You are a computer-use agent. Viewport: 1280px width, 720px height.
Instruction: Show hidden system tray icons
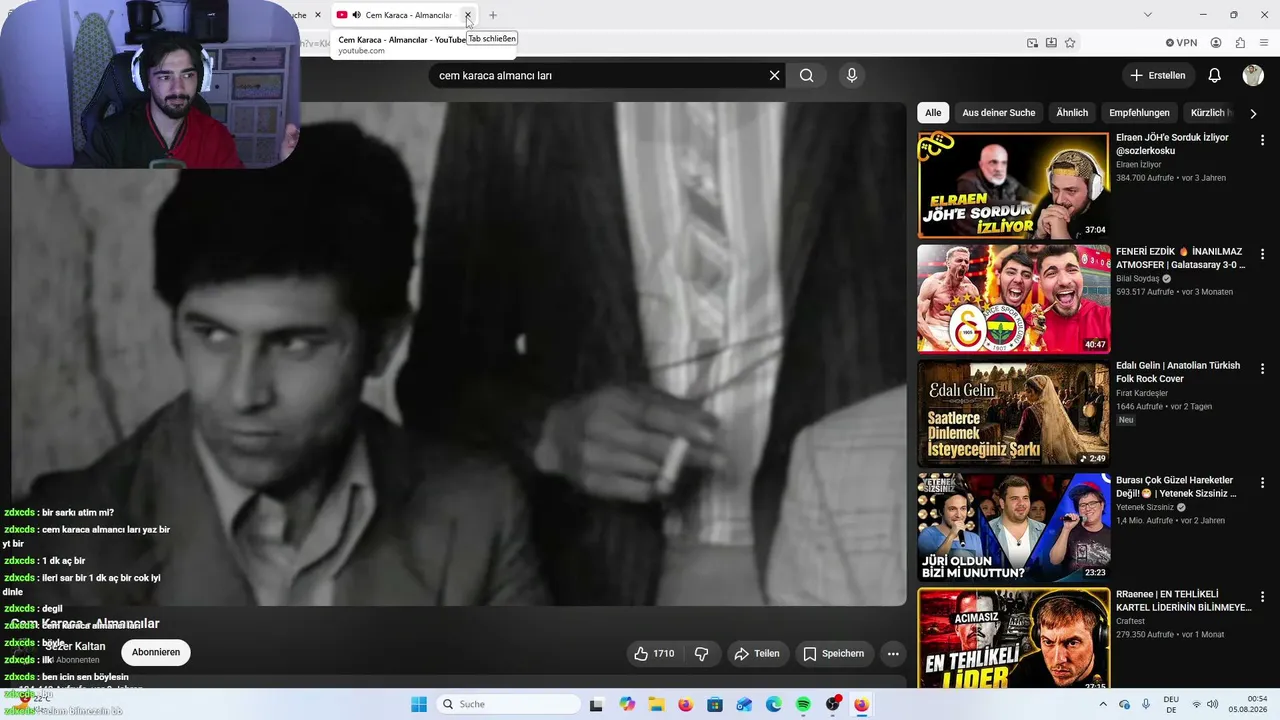pos(1103,704)
